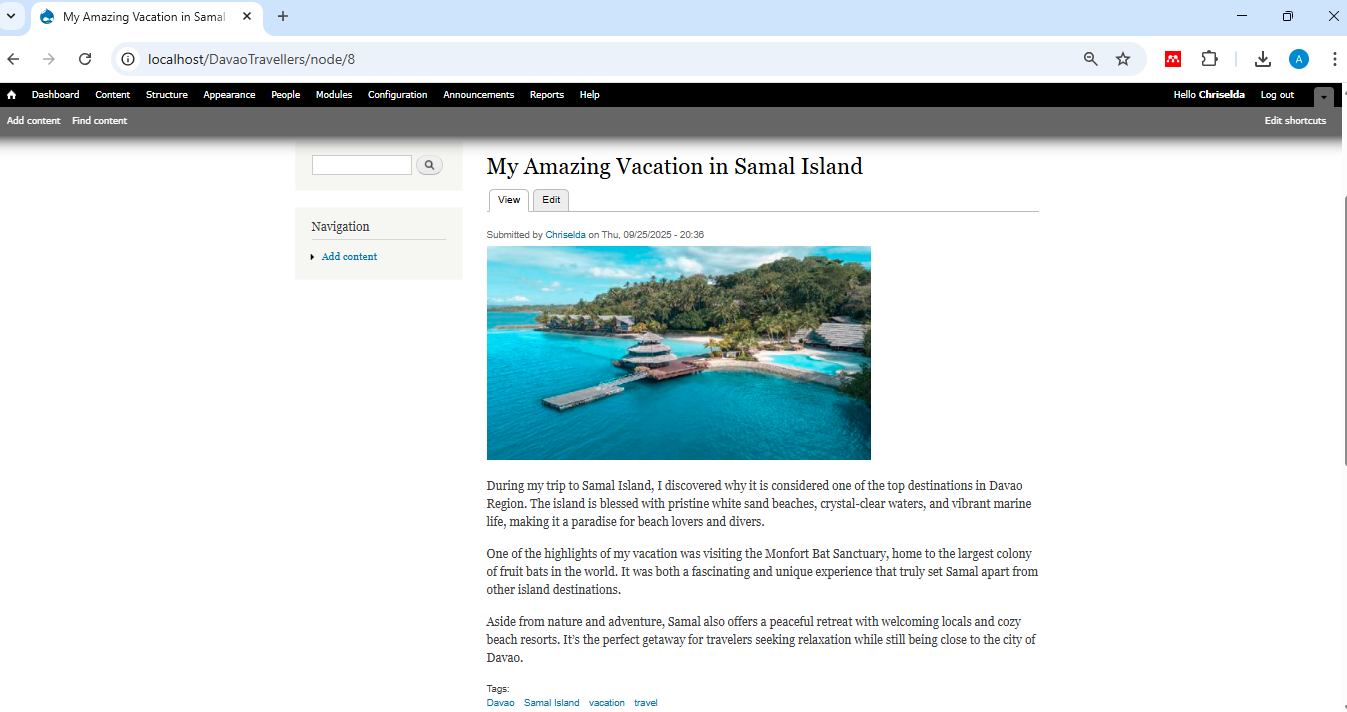Toggle the shortcut bar drawer arrow
This screenshot has width=1347, height=712.
[1324, 97]
